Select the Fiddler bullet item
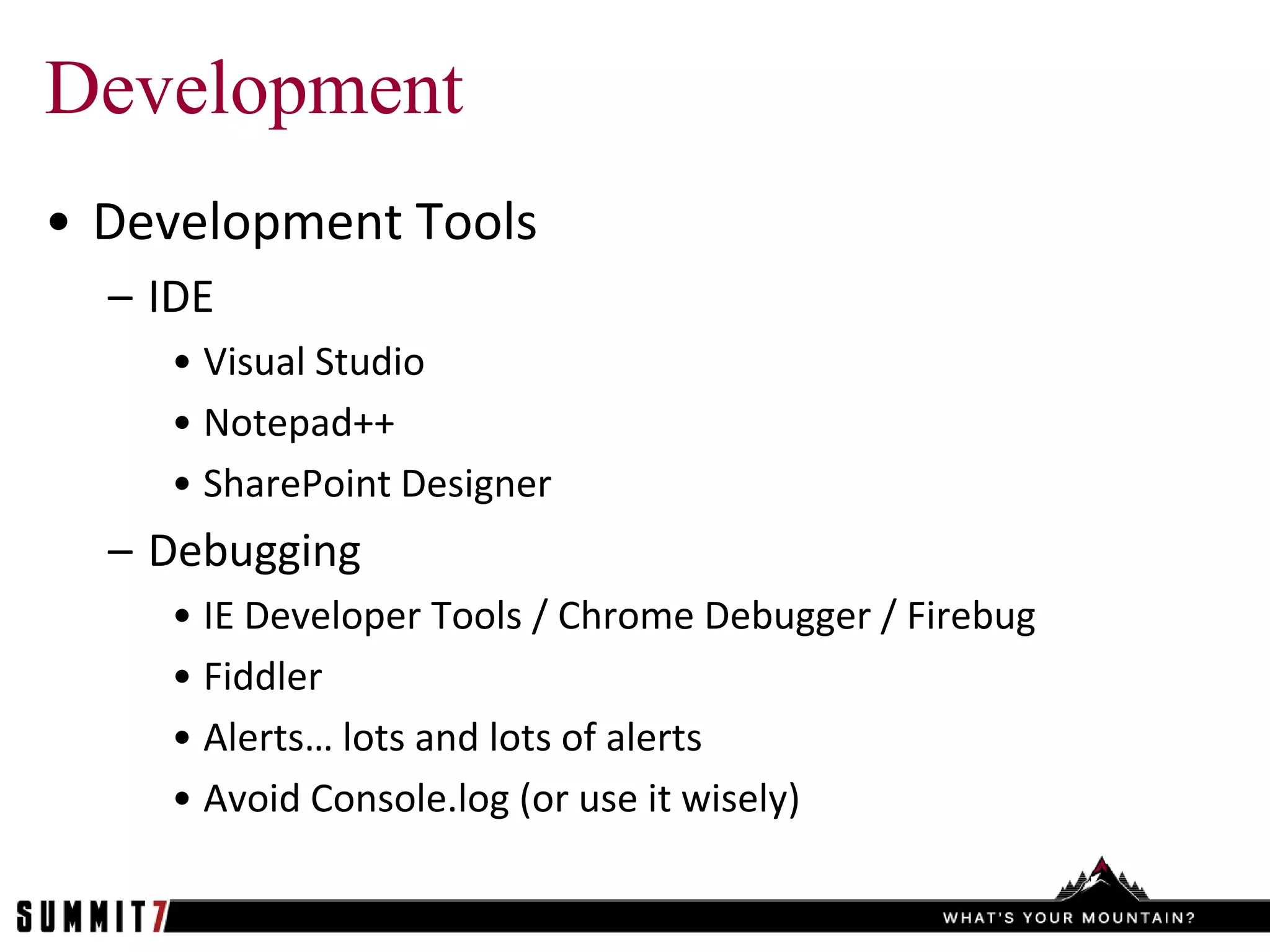The width and height of the screenshot is (1270, 952). [x=263, y=676]
